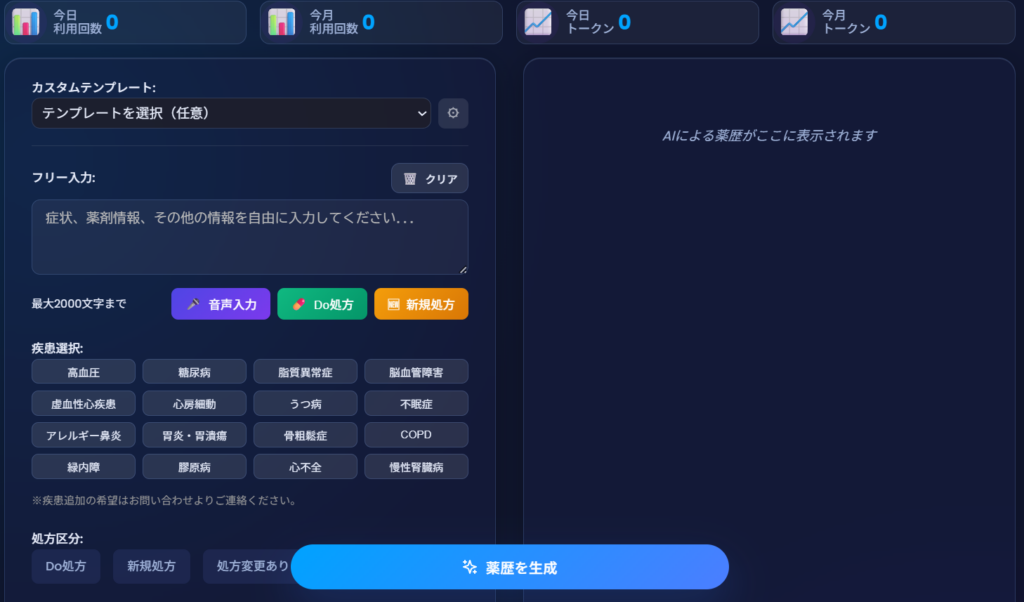
Task: Select the 慢性腎臓病 disease chip
Action: click(416, 467)
